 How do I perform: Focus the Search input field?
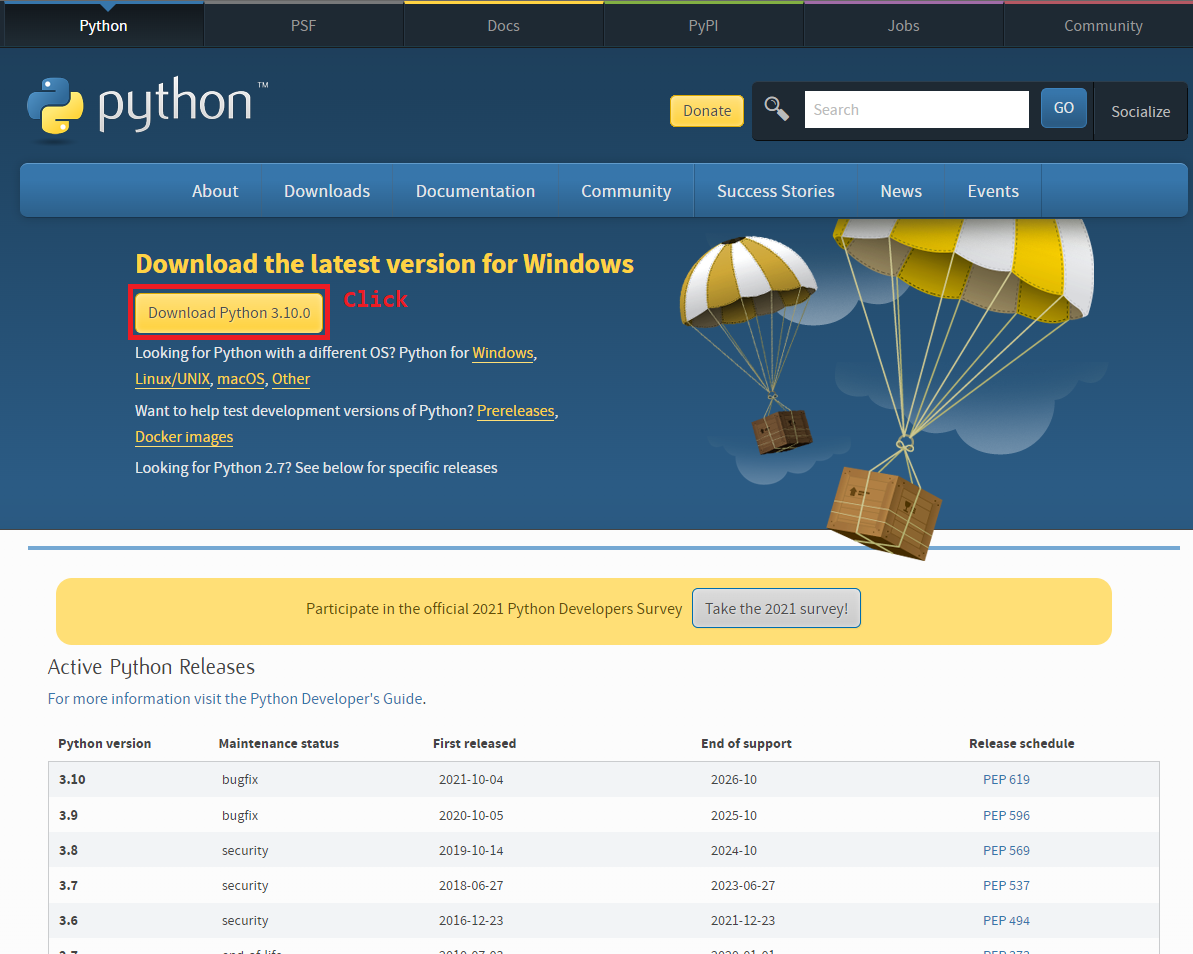coord(917,110)
